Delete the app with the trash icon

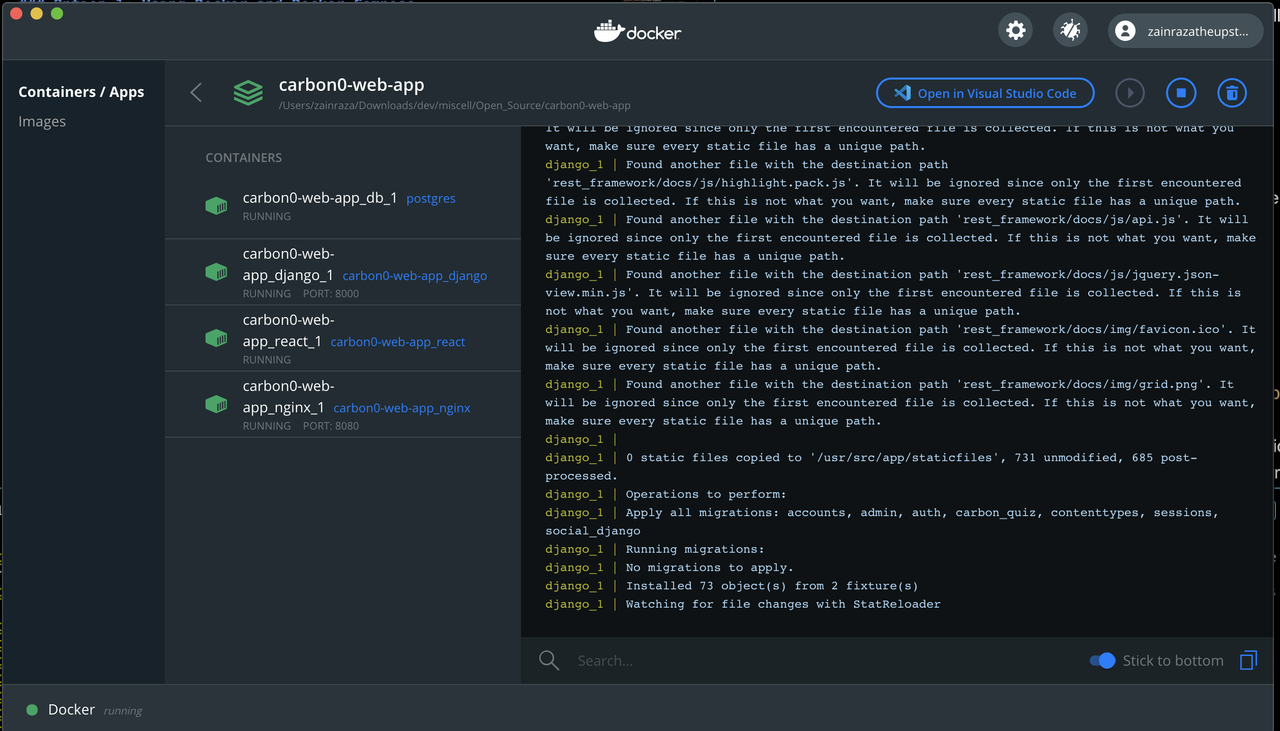click(1231, 92)
